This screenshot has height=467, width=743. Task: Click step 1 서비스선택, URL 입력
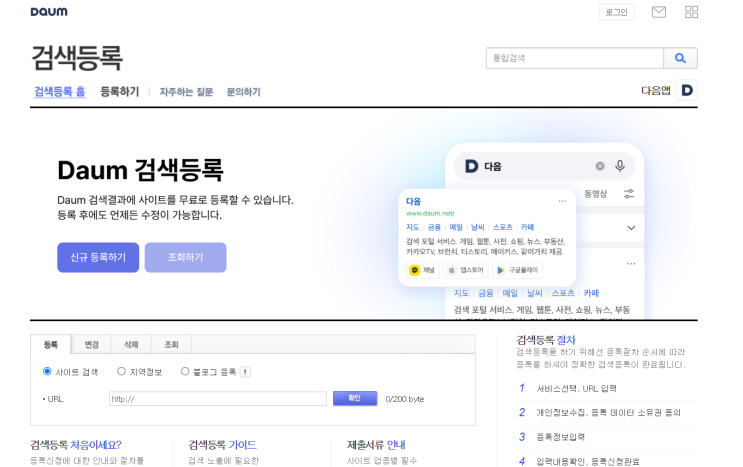(576, 388)
